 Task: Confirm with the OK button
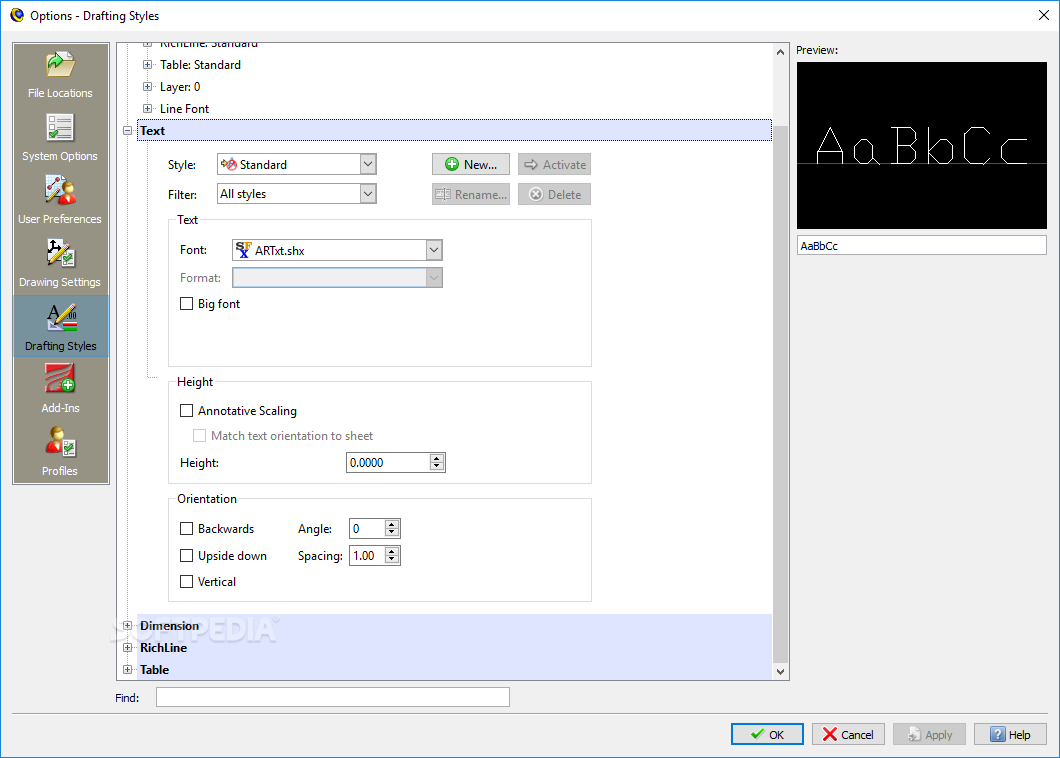click(x=767, y=734)
